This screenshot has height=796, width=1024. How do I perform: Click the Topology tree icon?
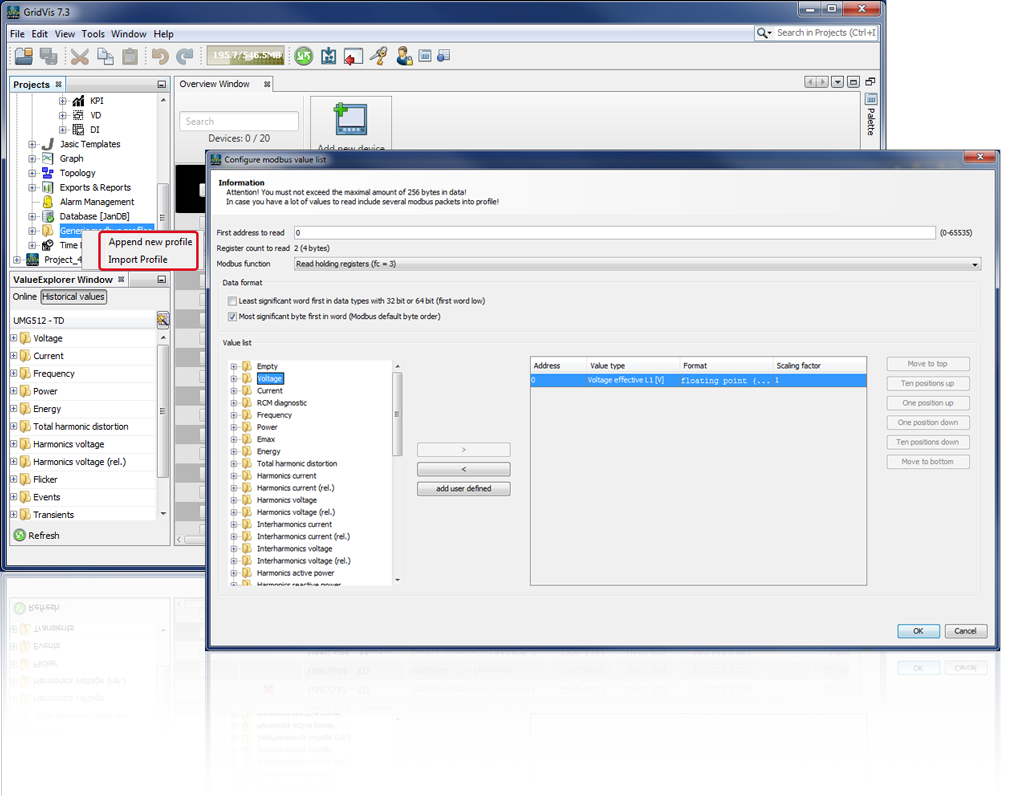click(47, 173)
